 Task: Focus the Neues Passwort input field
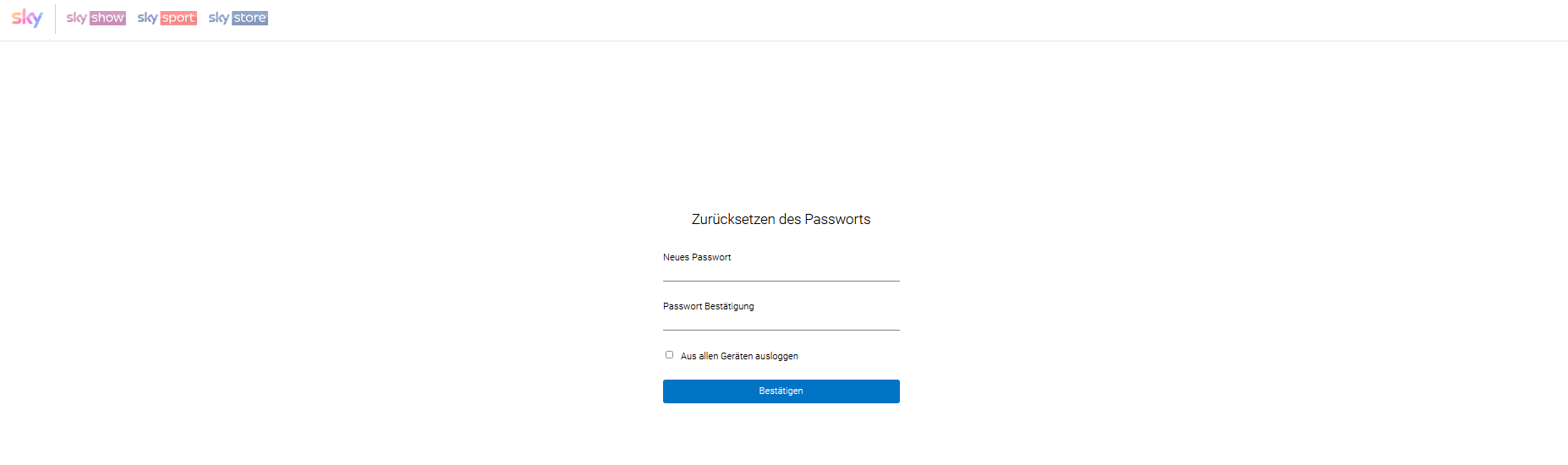781,272
